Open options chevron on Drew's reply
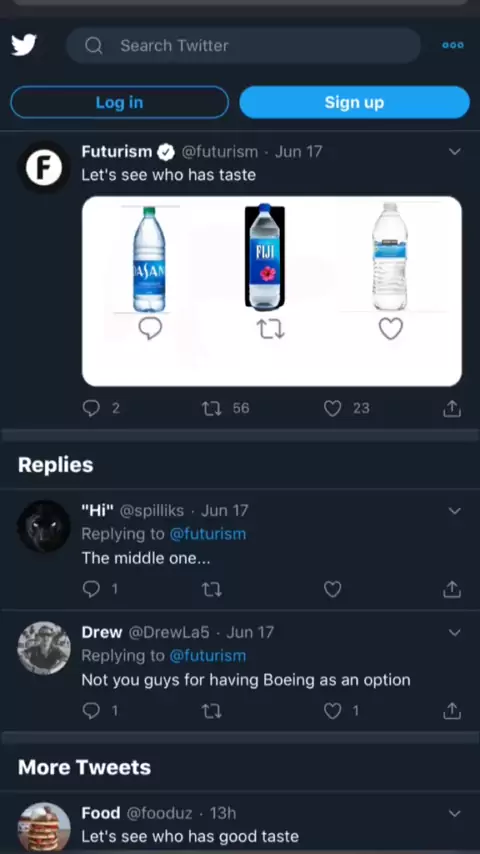 [x=454, y=632]
